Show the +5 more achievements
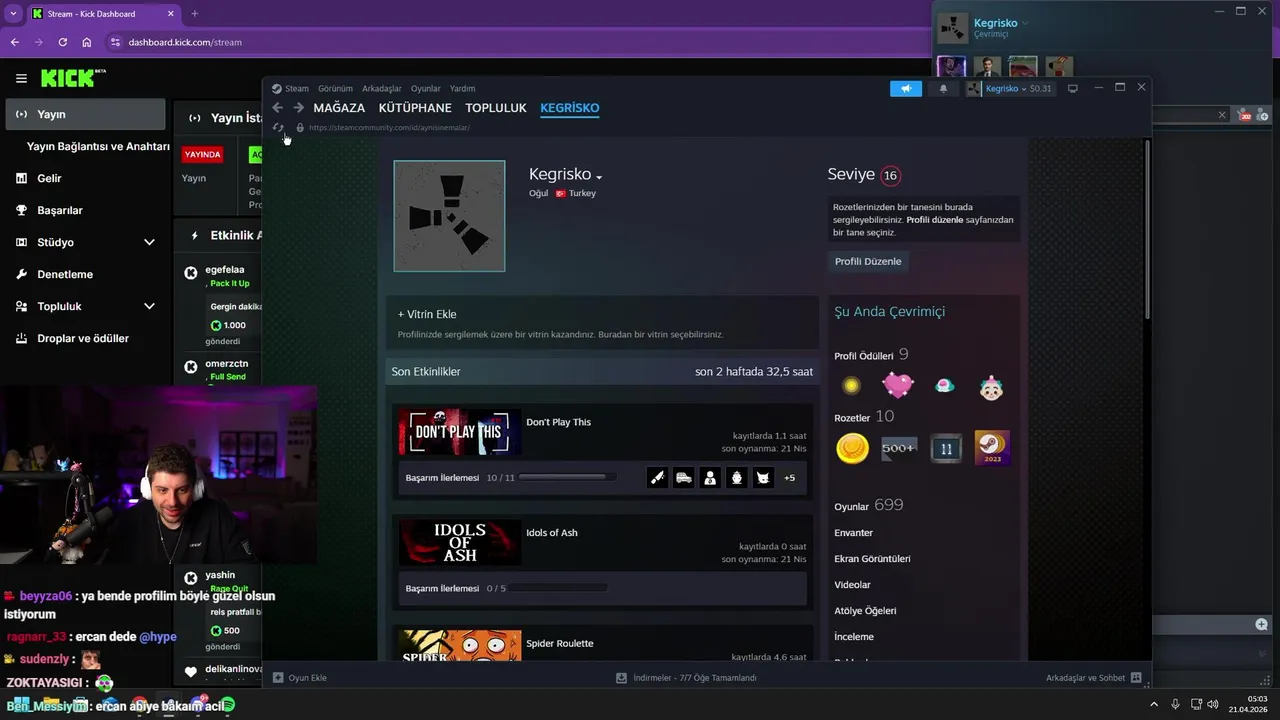Screen dimensions: 1280x720 789,478
